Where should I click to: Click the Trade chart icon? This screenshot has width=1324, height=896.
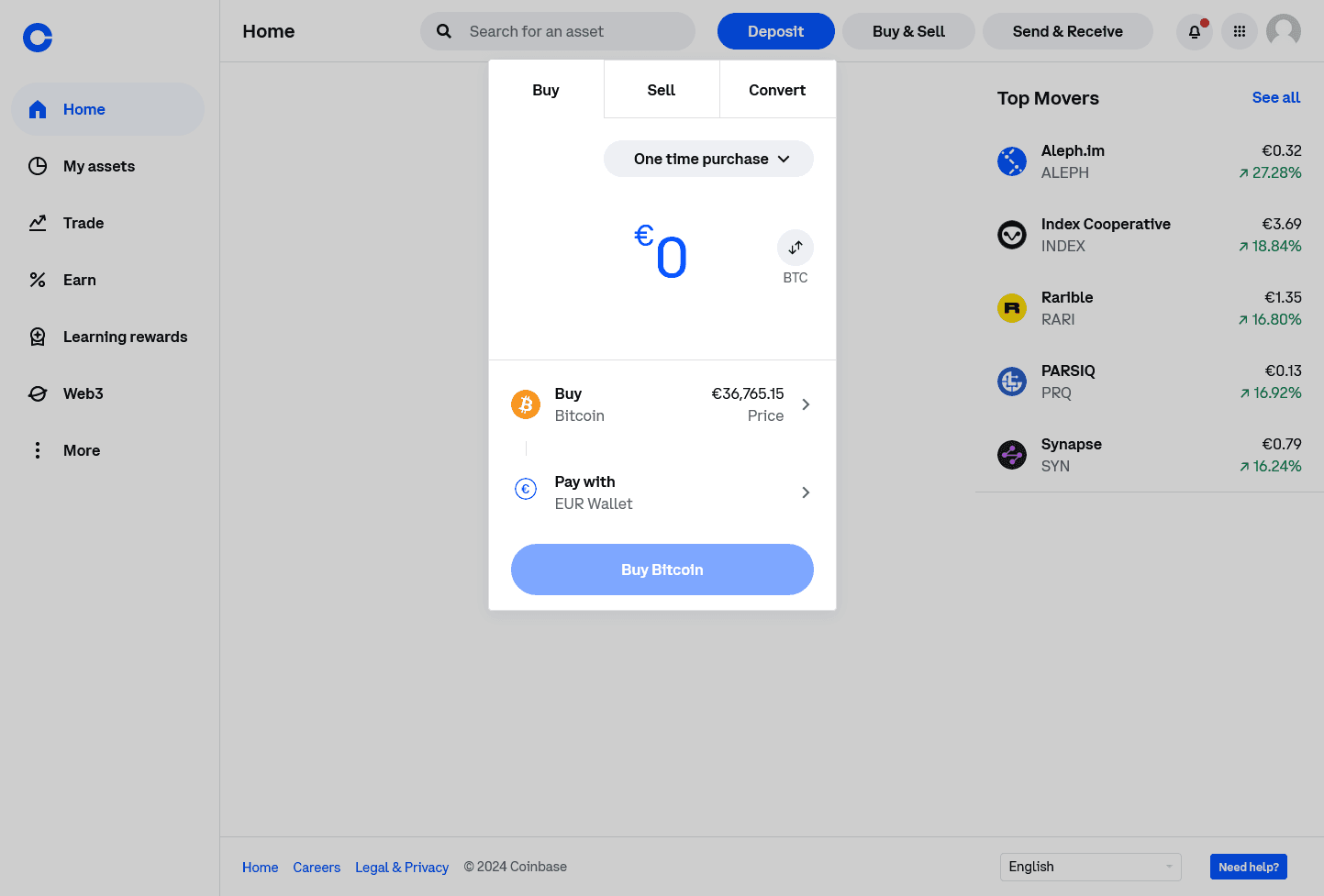tap(38, 223)
